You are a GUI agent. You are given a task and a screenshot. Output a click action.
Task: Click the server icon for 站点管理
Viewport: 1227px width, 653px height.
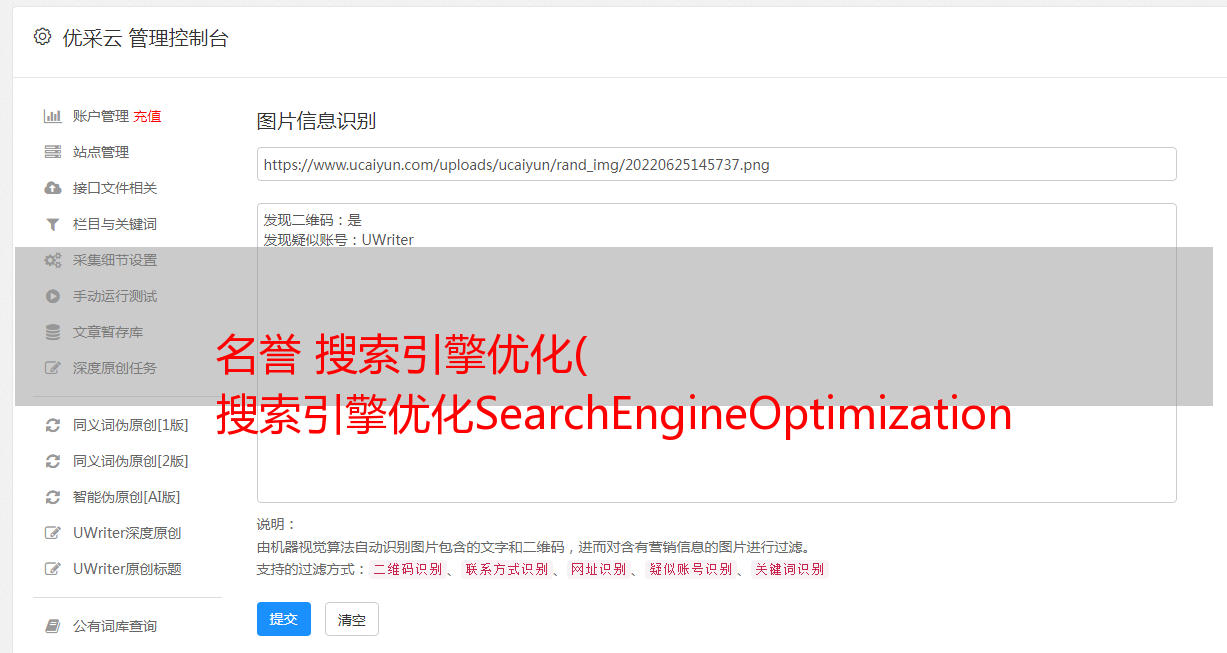pyautogui.click(x=53, y=152)
